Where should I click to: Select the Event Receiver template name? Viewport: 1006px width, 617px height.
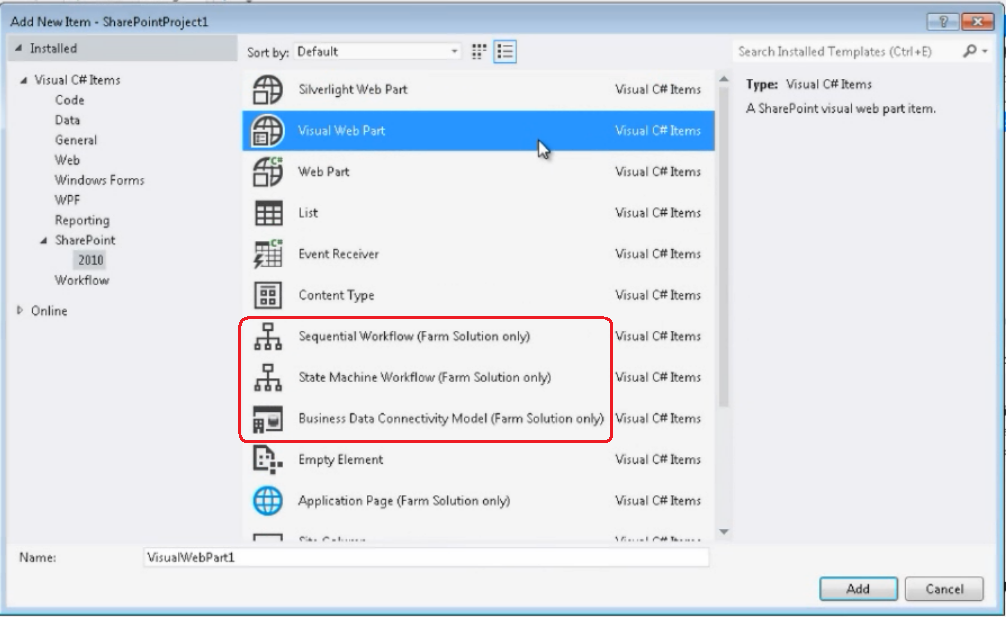tap(338, 254)
